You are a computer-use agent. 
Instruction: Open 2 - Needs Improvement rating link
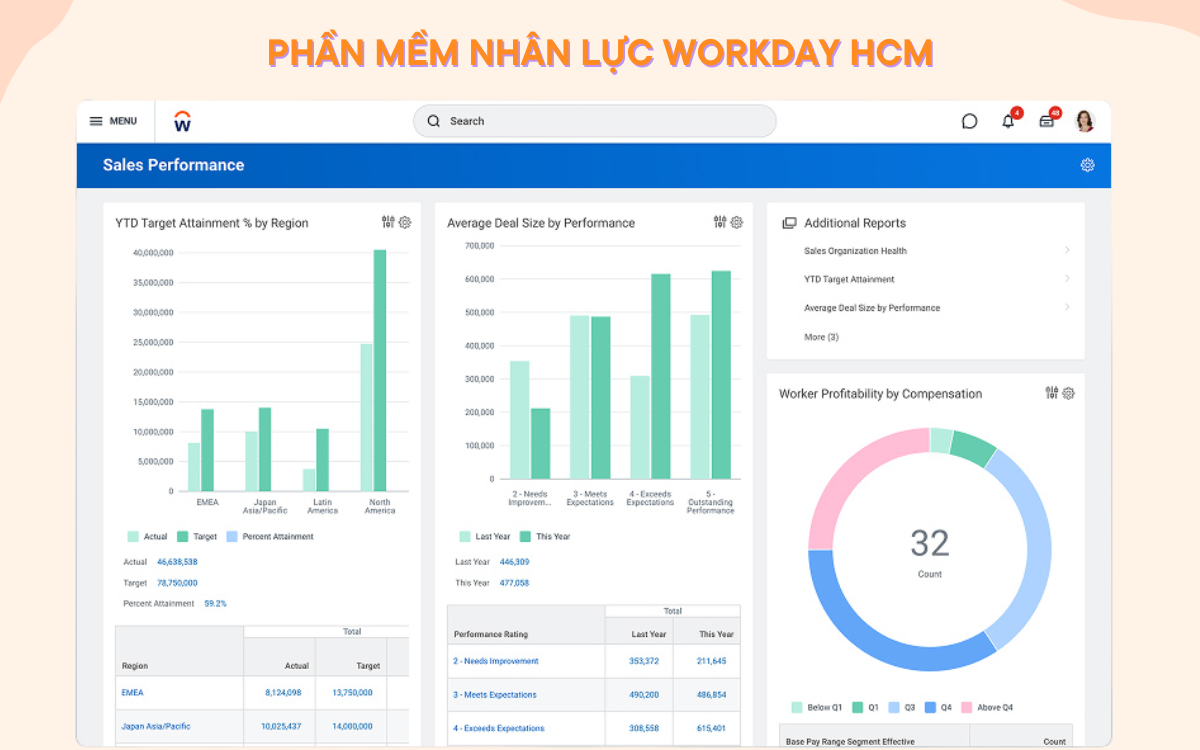point(496,661)
